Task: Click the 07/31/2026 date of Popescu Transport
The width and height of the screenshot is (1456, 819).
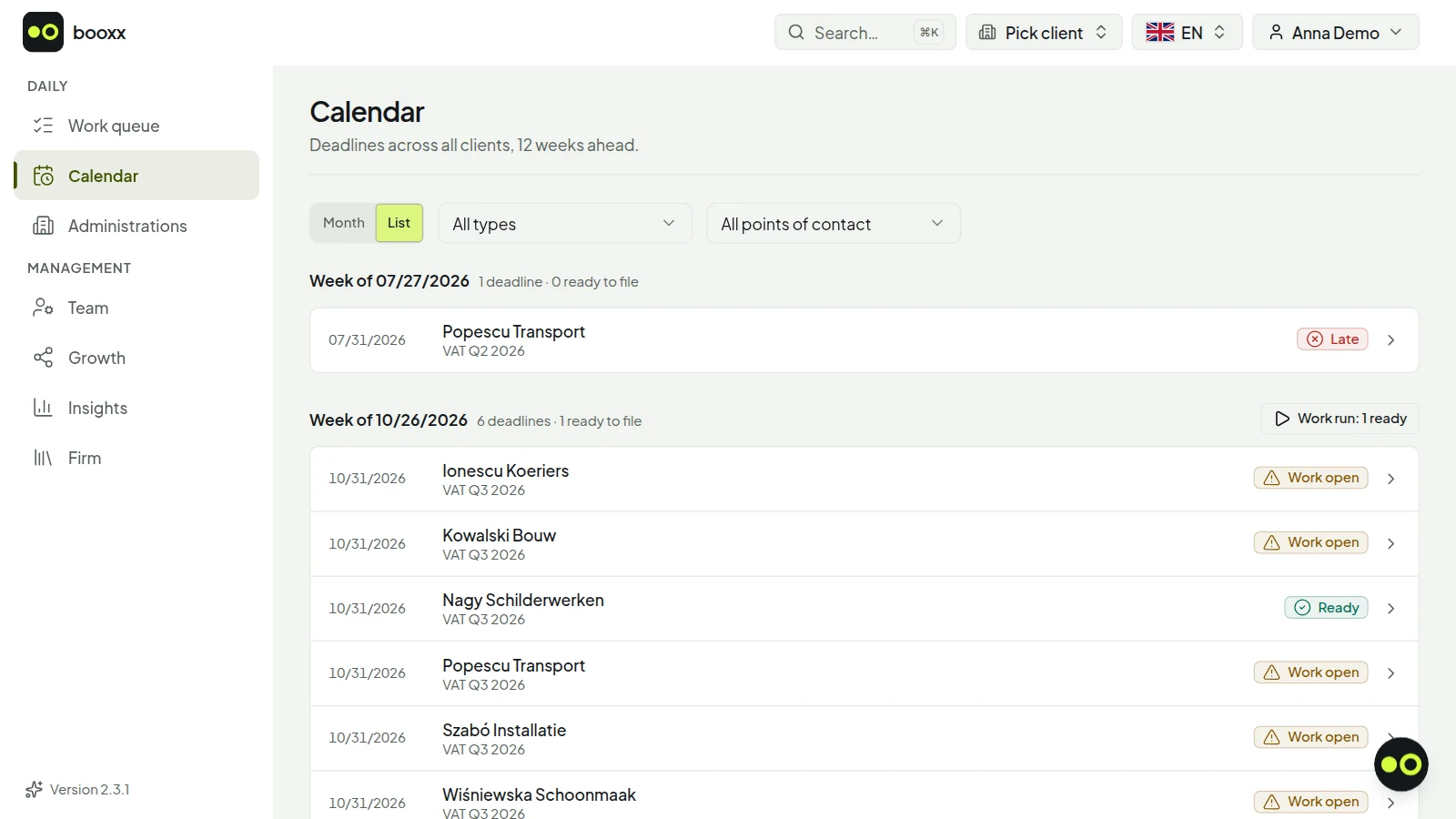Action: (367, 339)
